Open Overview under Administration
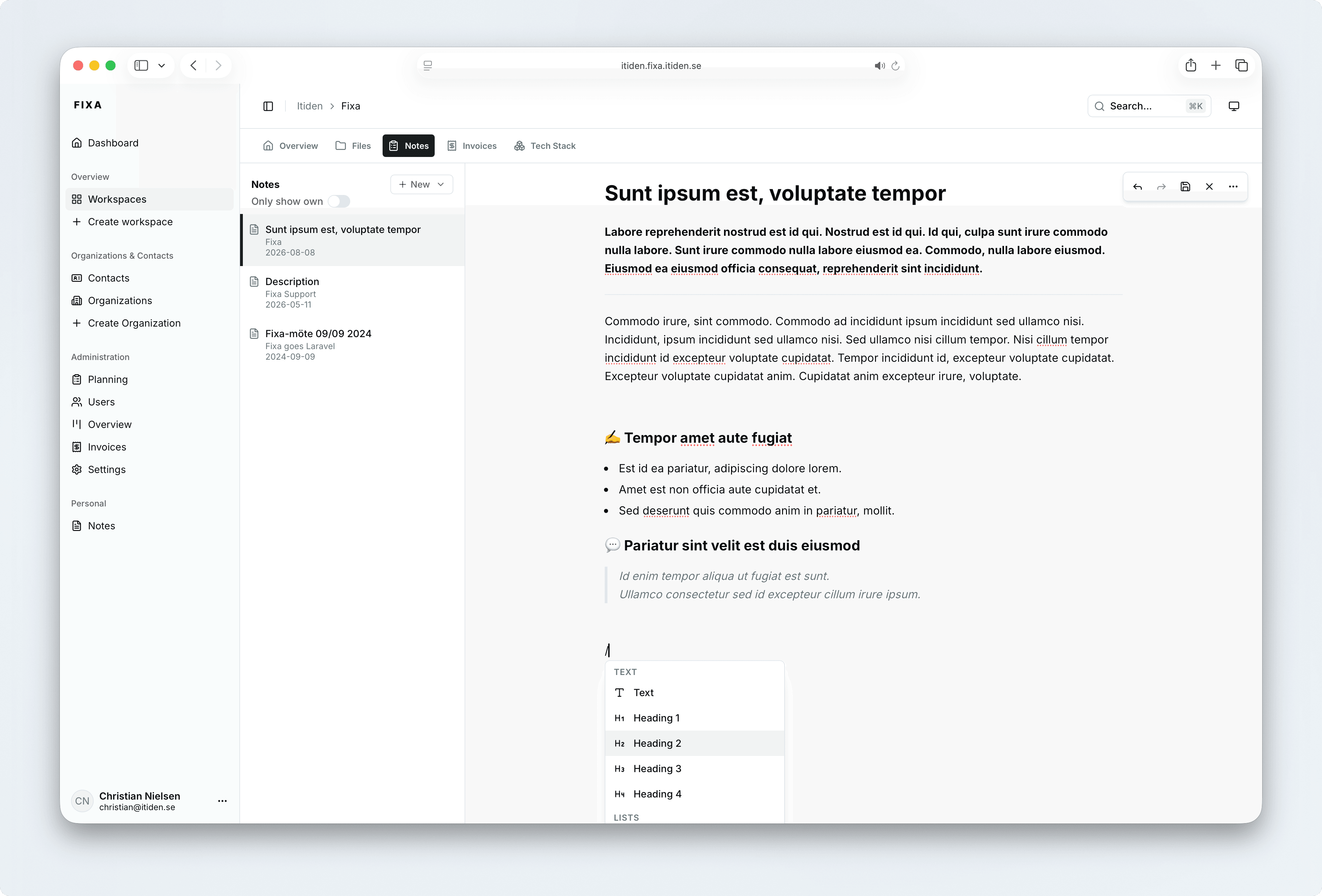The image size is (1322, 896). [150, 424]
